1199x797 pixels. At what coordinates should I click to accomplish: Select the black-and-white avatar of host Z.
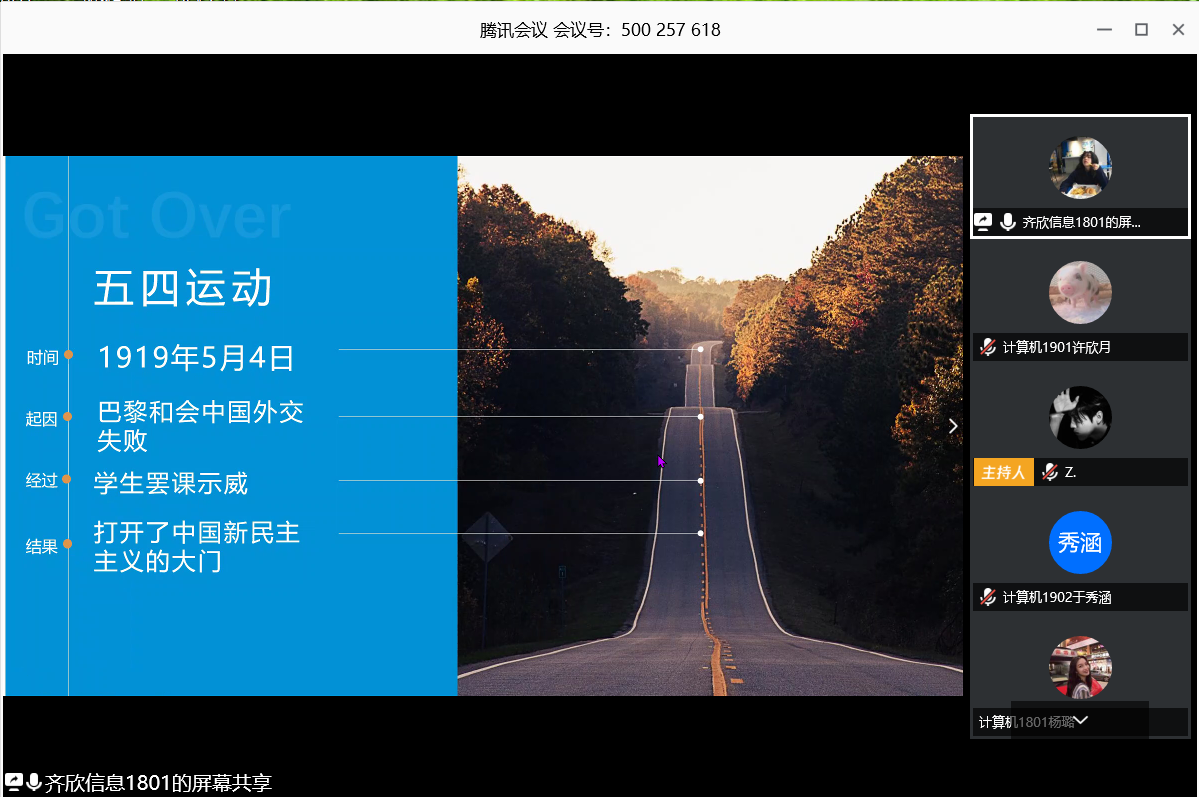[1080, 417]
